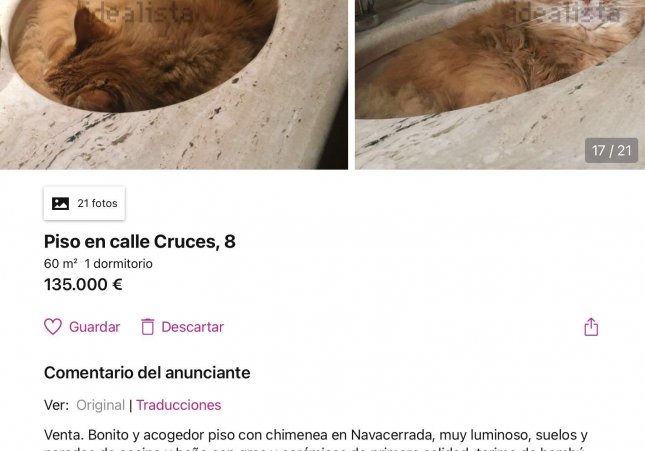Switch to the Traducciones view
Image resolution: width=645 pixels, height=451 pixels.
(x=179, y=405)
